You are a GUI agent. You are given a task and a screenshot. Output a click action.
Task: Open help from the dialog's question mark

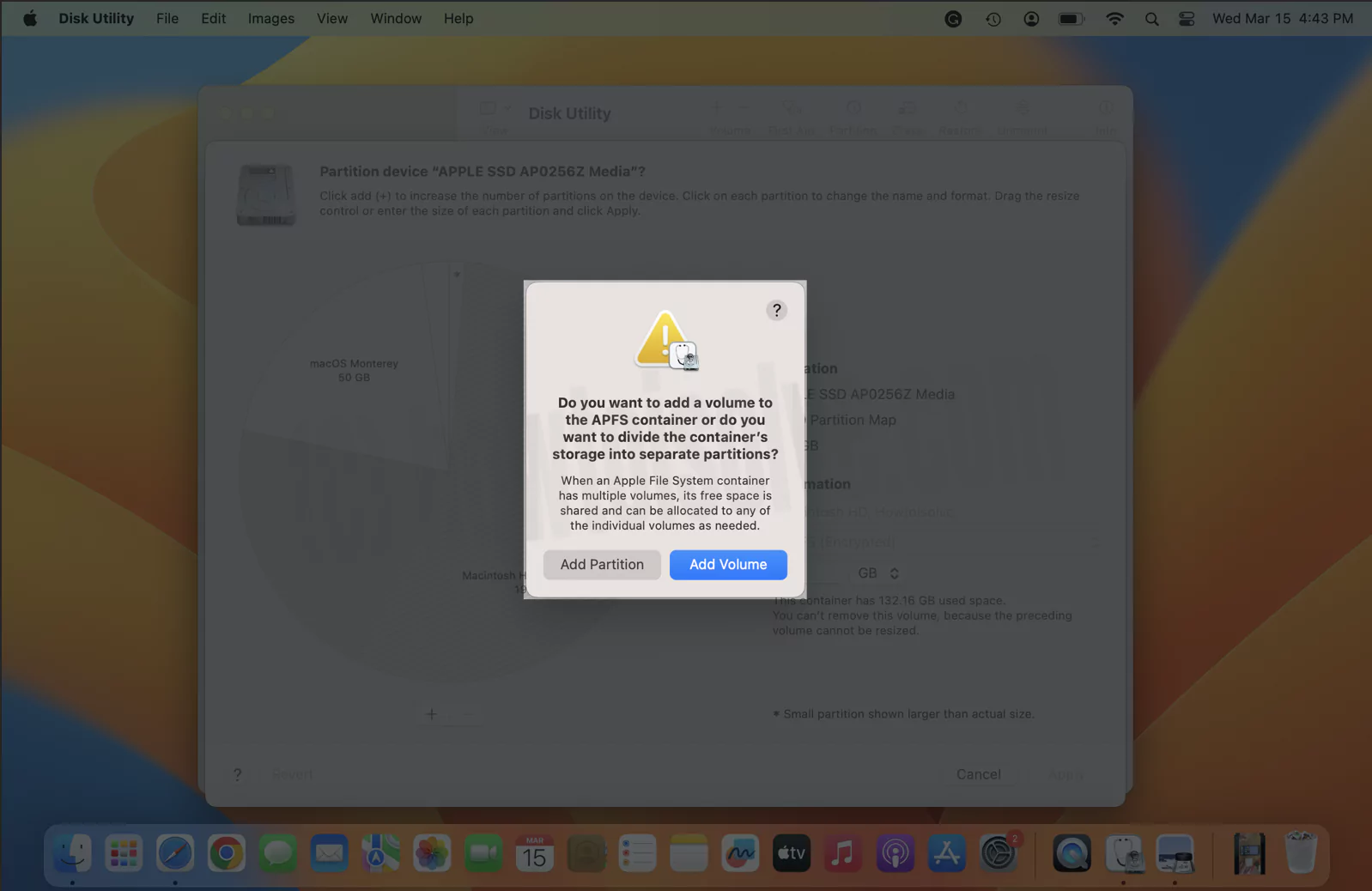(776, 310)
